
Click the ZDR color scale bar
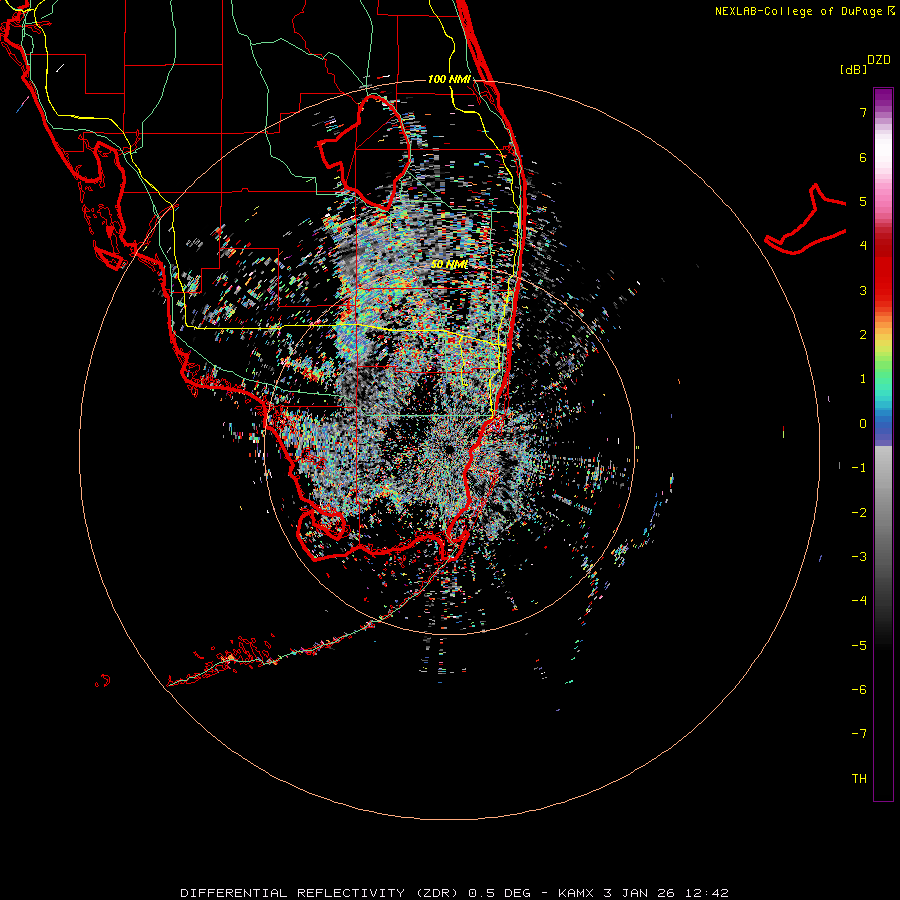coord(883,444)
